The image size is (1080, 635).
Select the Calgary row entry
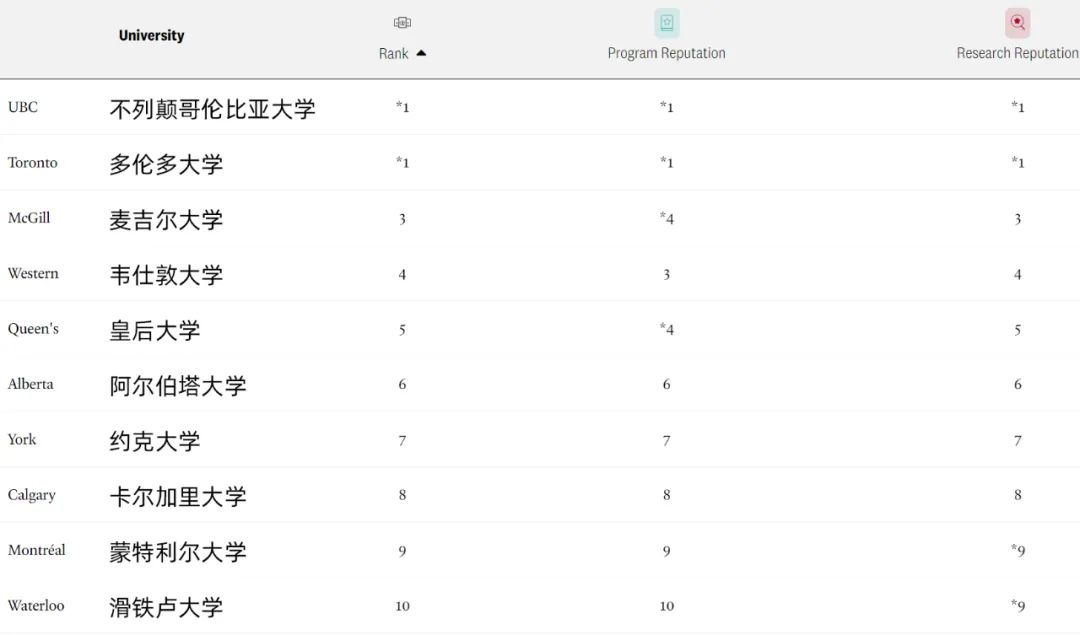click(x=31, y=495)
